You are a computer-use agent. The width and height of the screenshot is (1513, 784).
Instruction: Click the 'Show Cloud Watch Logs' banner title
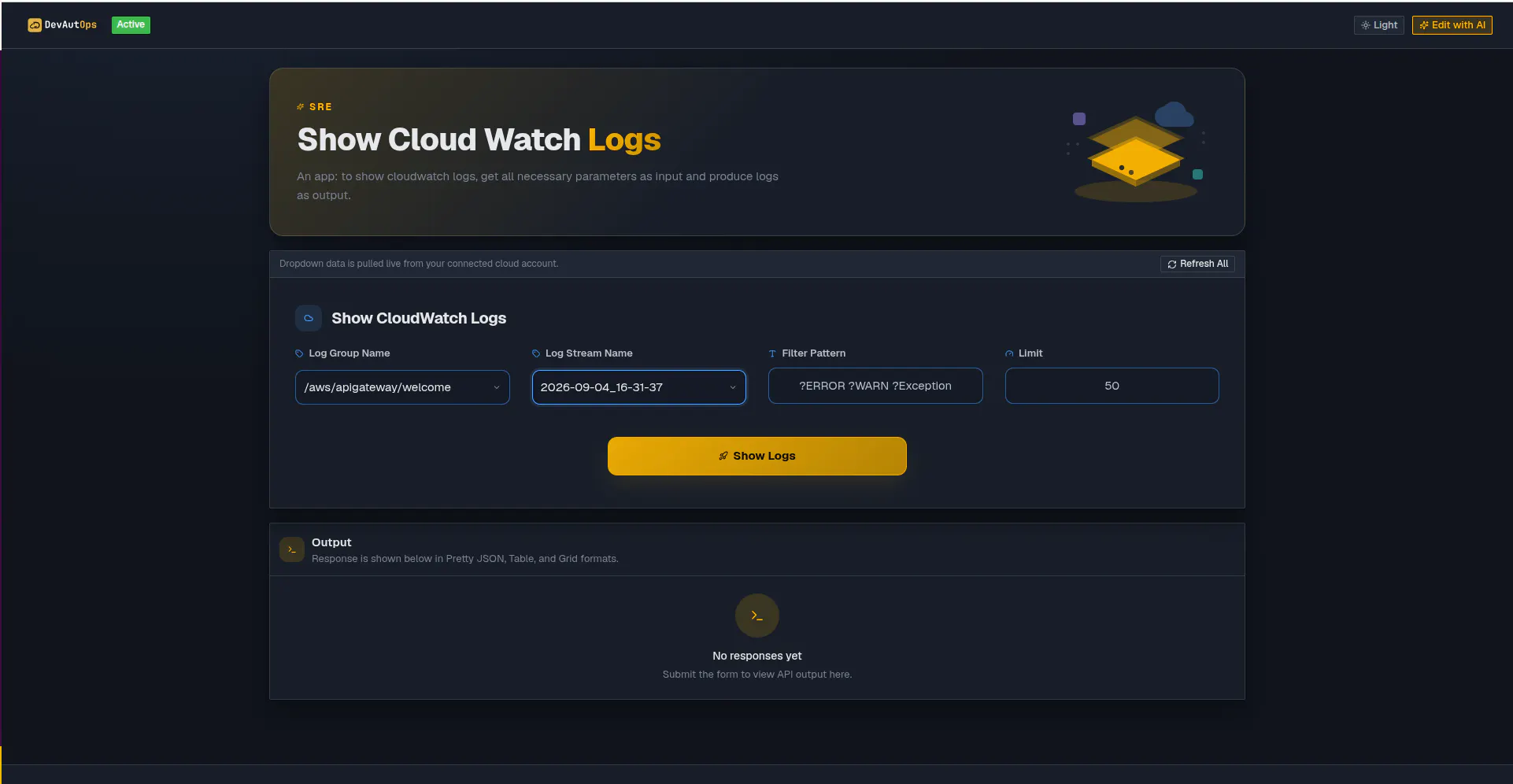click(479, 139)
